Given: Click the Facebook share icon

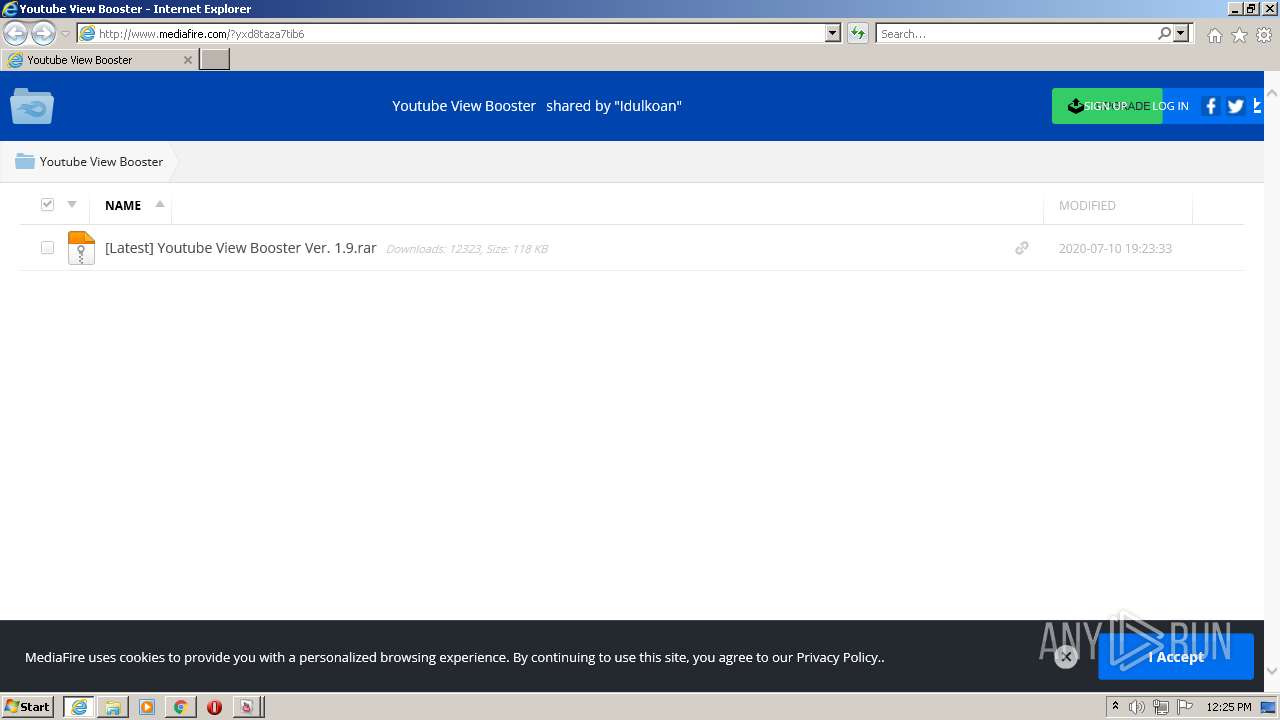Looking at the screenshot, I should 1210,106.
